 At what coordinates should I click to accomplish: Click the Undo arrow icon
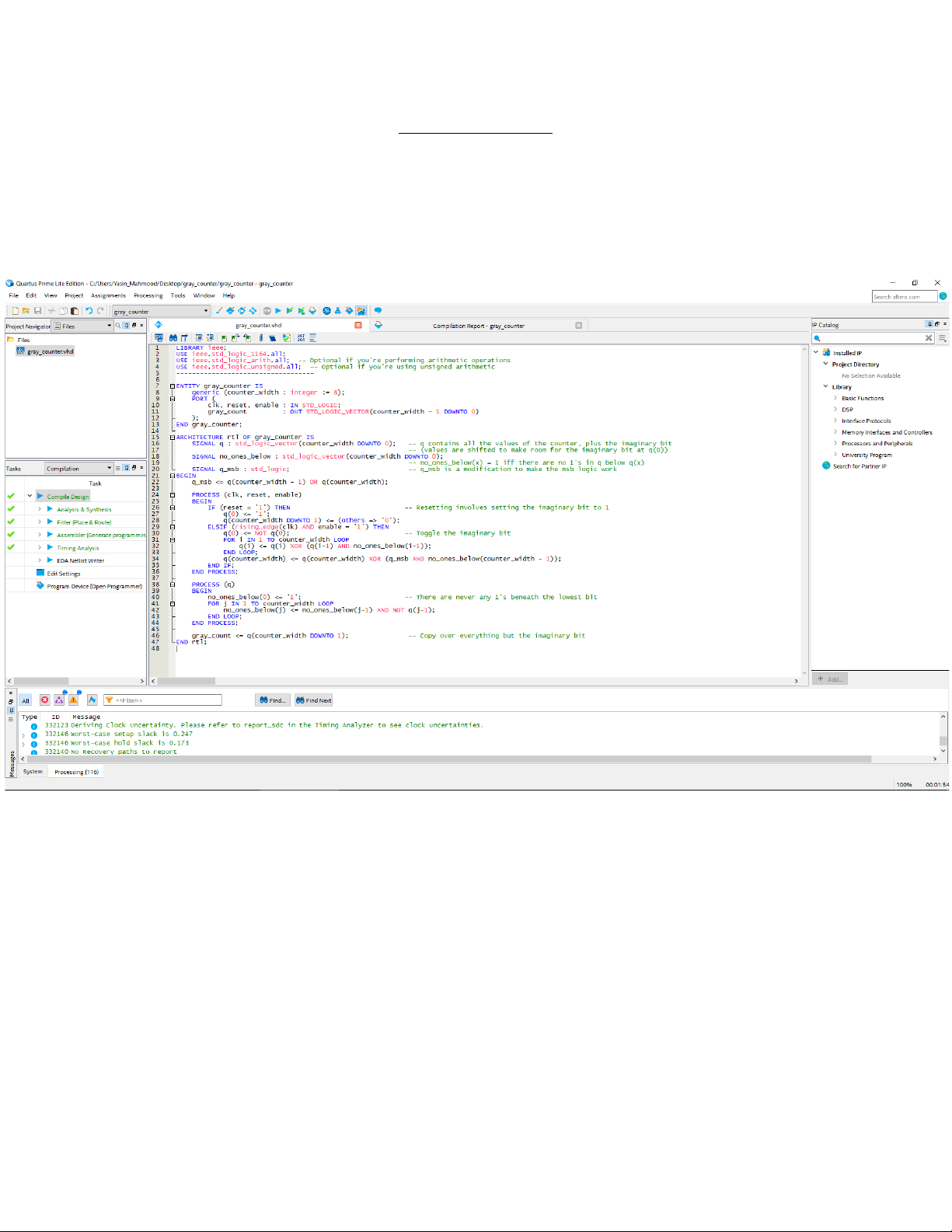[x=89, y=311]
